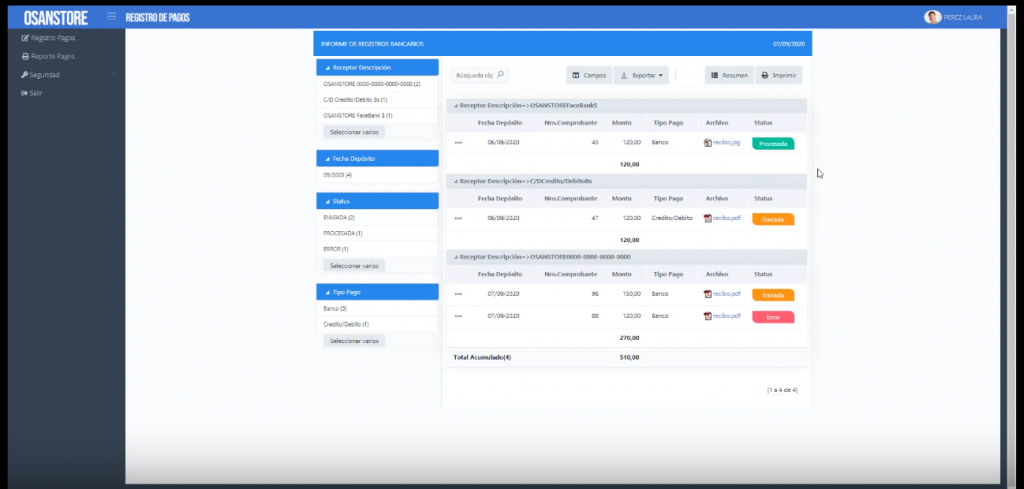The image size is (1024, 489).
Task: Click the PDF icon in comprobante 96 row
Action: coord(707,294)
